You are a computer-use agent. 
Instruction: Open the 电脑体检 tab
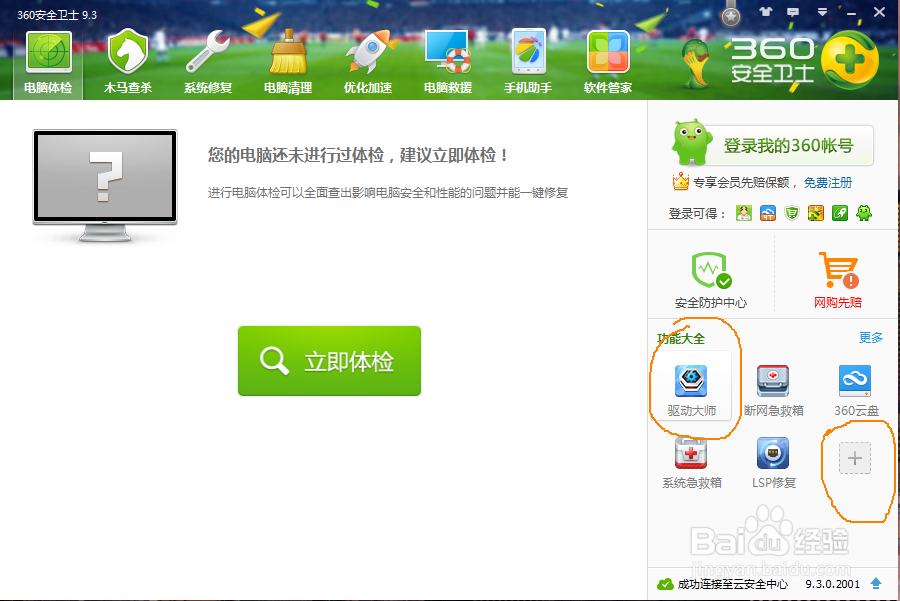click(48, 64)
